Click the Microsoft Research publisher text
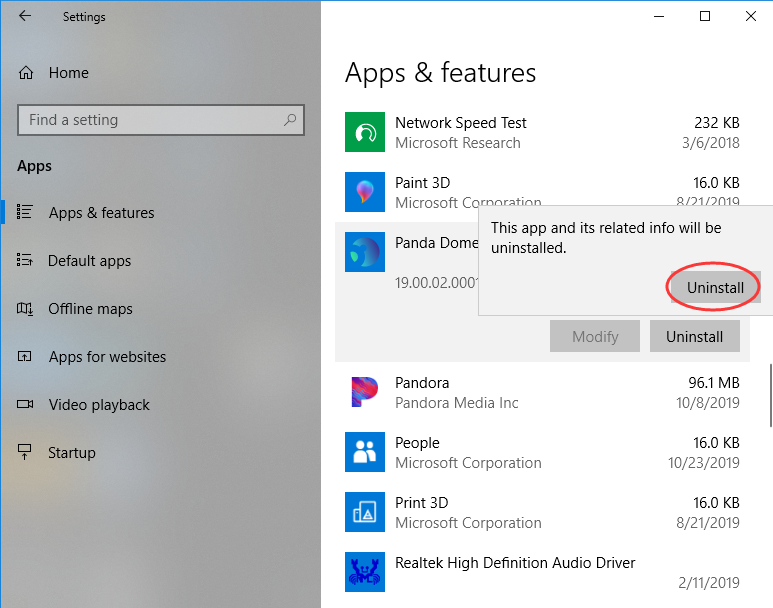The width and height of the screenshot is (773, 608). (x=457, y=143)
